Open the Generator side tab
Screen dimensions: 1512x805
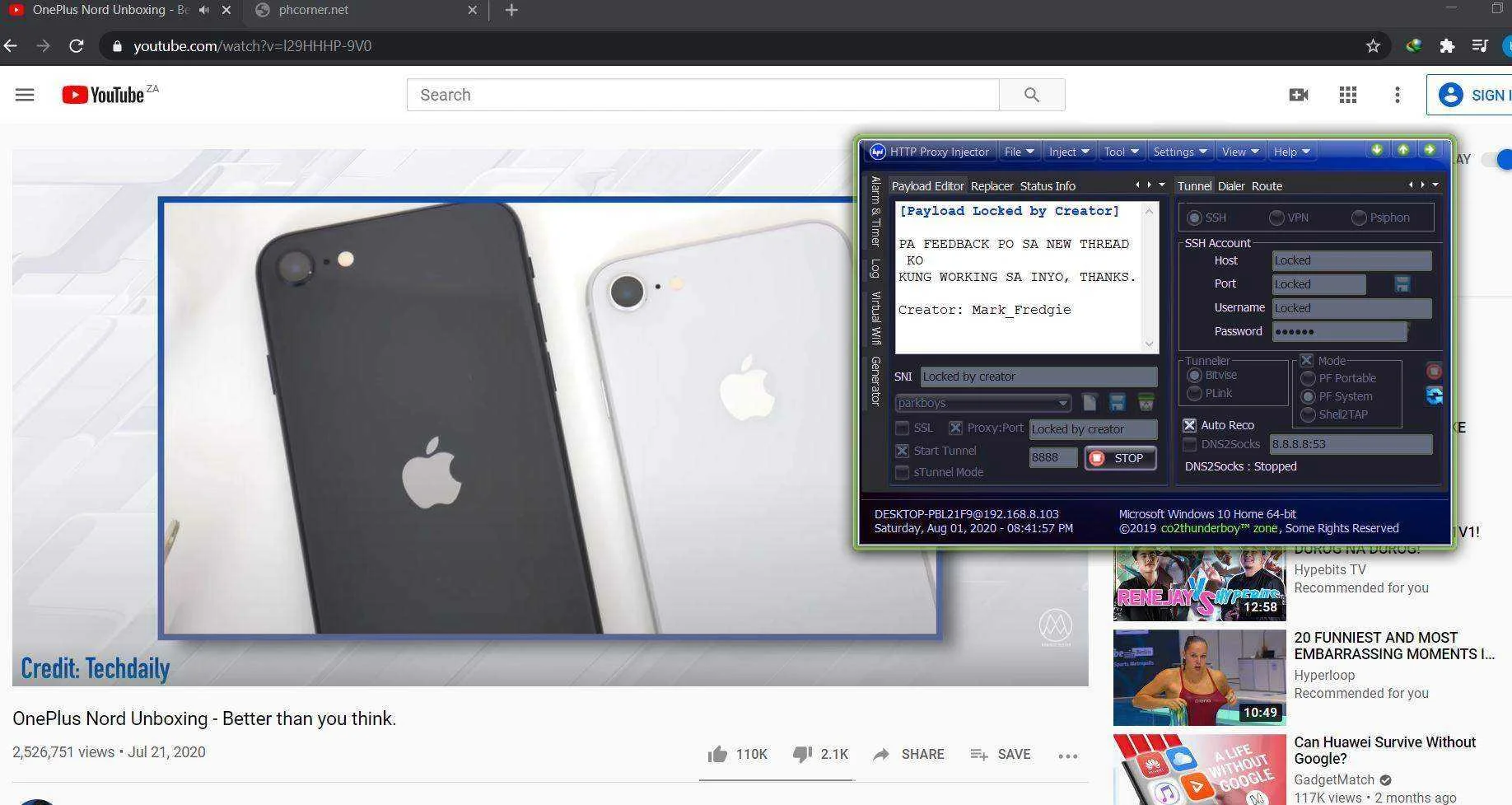coord(875,381)
